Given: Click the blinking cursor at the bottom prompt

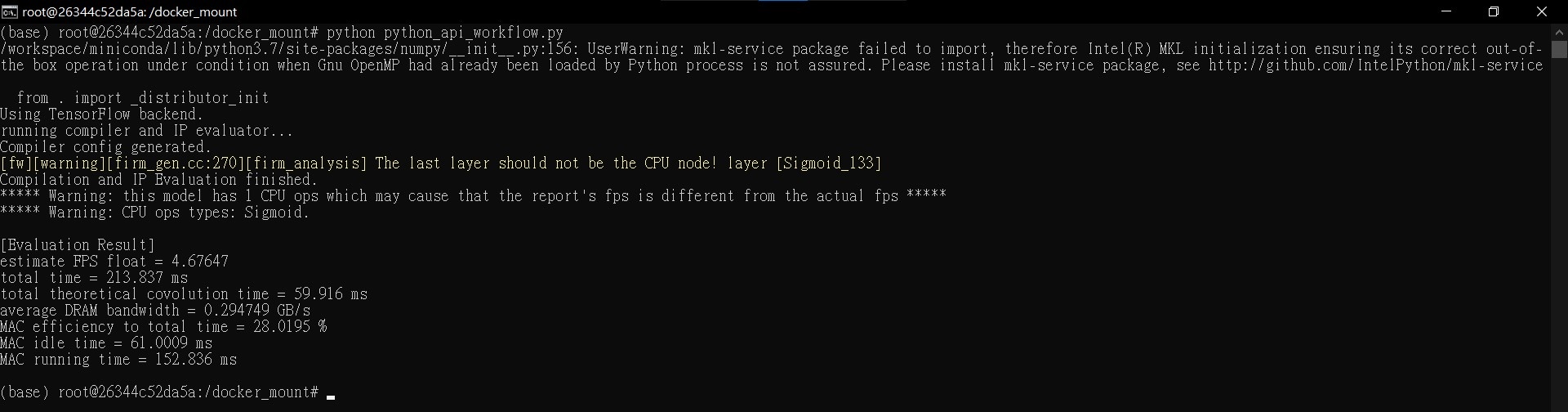Looking at the screenshot, I should tap(331, 396).
